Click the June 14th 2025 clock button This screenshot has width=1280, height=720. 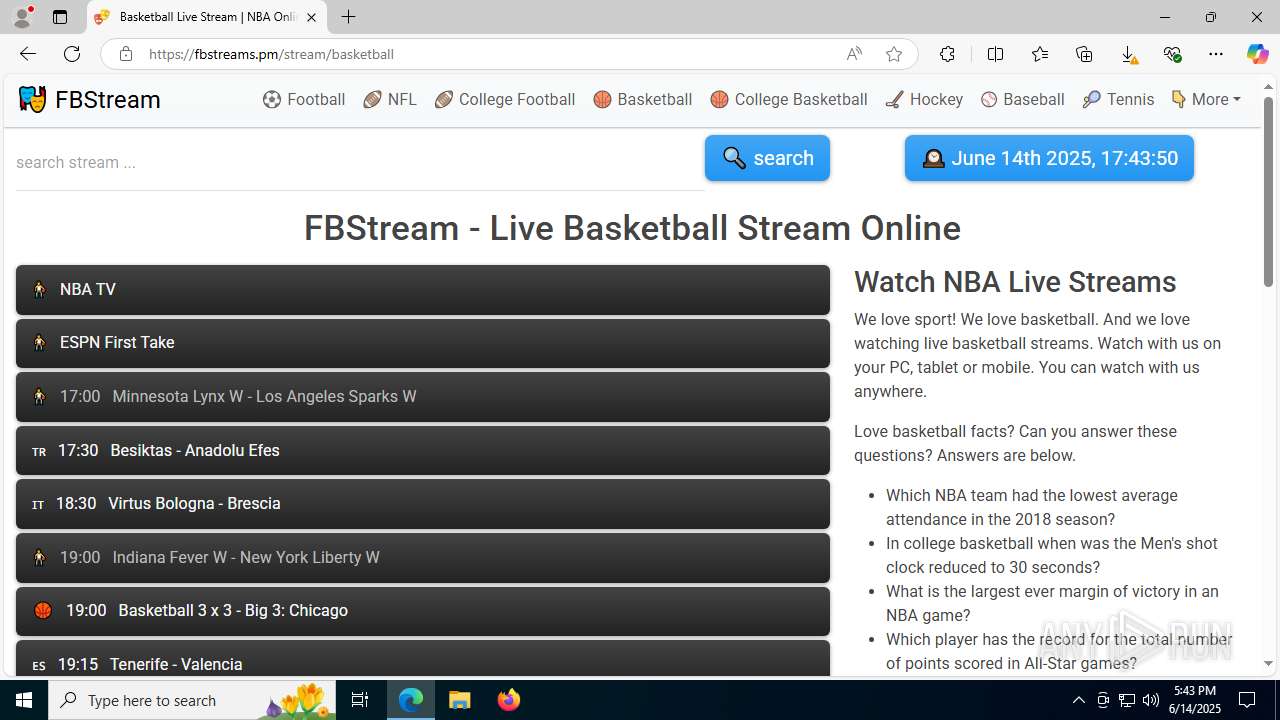pos(1049,158)
